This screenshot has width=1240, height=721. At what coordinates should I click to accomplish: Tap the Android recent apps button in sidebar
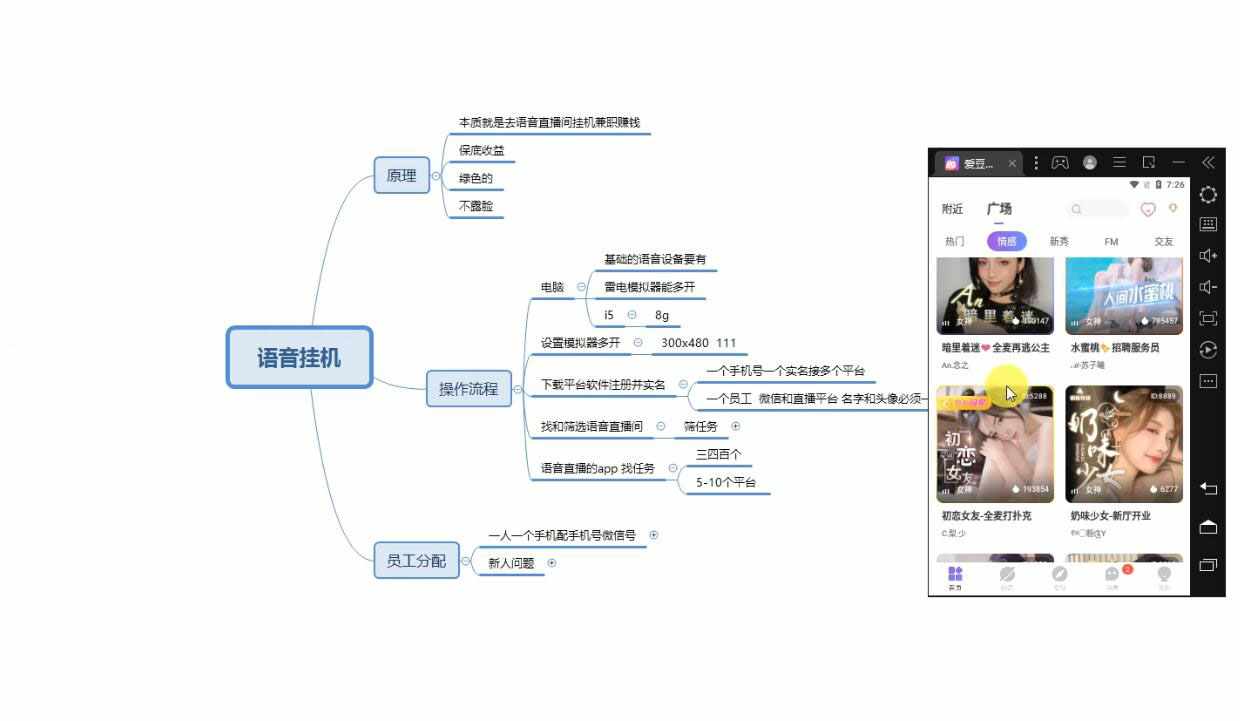point(1208,565)
